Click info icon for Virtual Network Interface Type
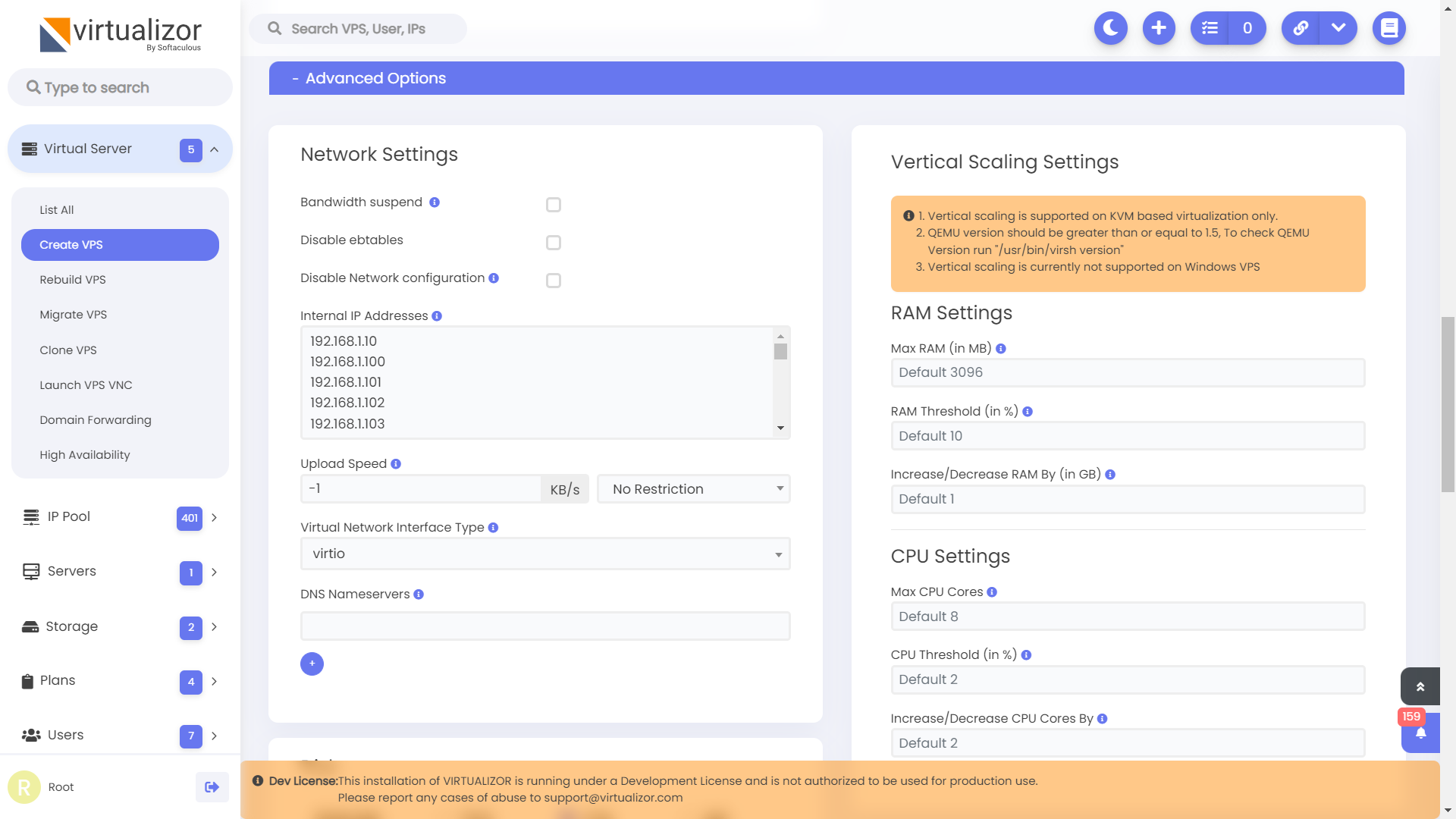The width and height of the screenshot is (1456, 819). click(493, 528)
